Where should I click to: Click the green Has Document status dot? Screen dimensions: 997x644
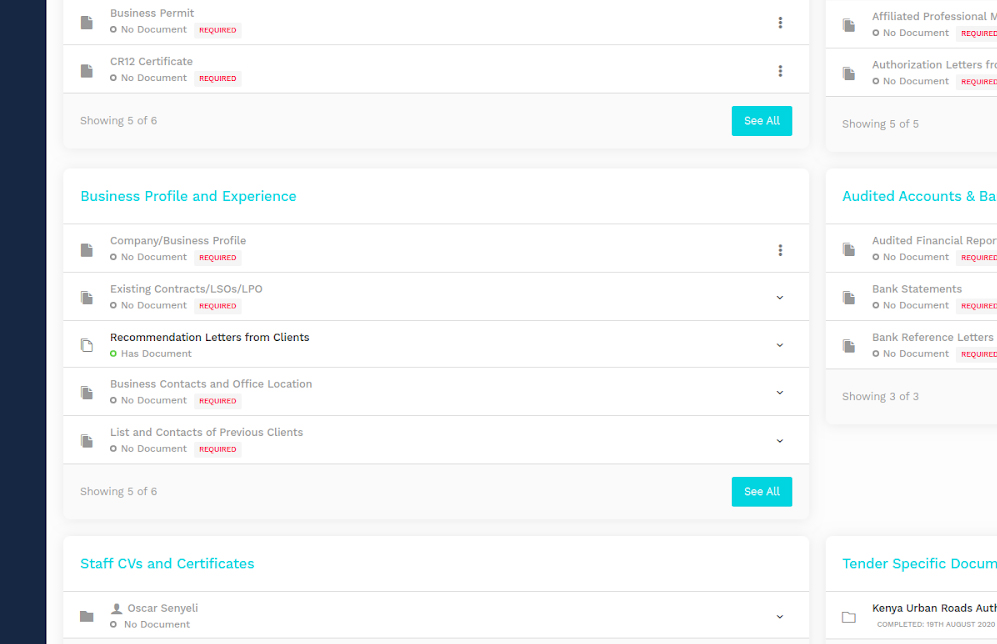[x=113, y=353]
